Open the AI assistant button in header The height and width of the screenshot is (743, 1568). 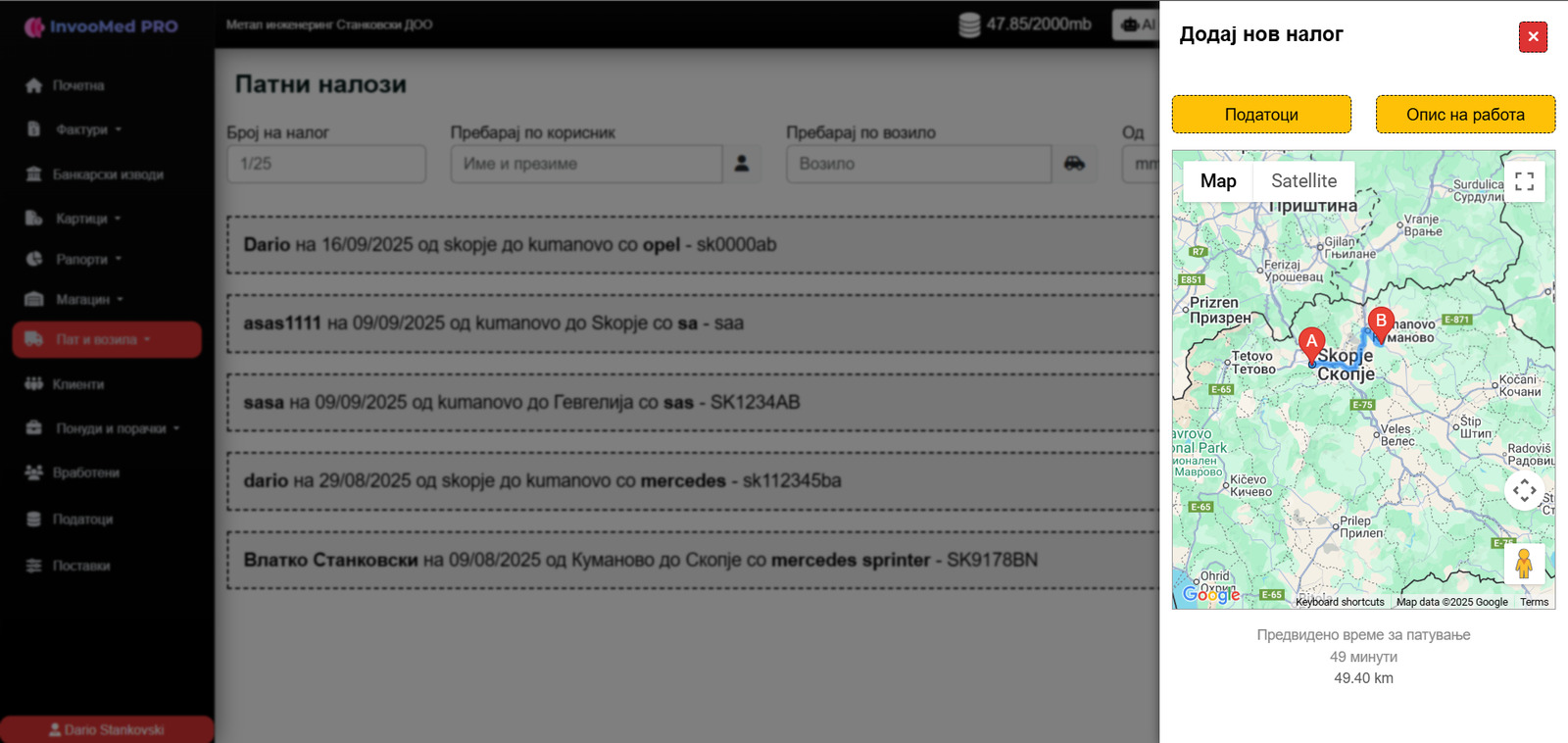(1137, 25)
